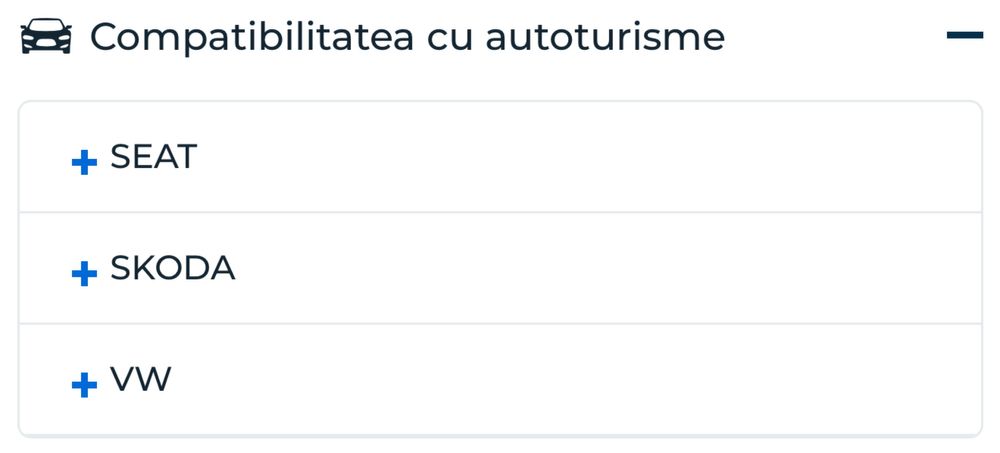Expand the SEAT accordion row

click(x=500, y=157)
